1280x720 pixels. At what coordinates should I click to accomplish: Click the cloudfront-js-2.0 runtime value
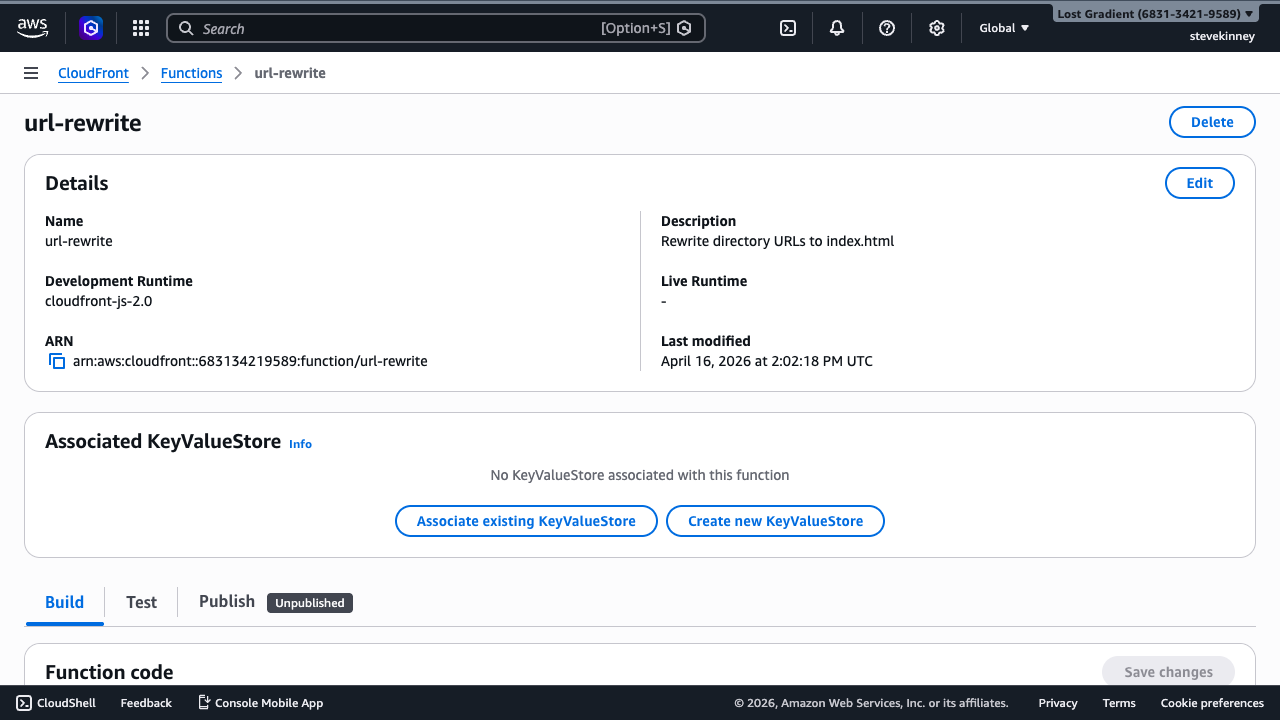99,301
